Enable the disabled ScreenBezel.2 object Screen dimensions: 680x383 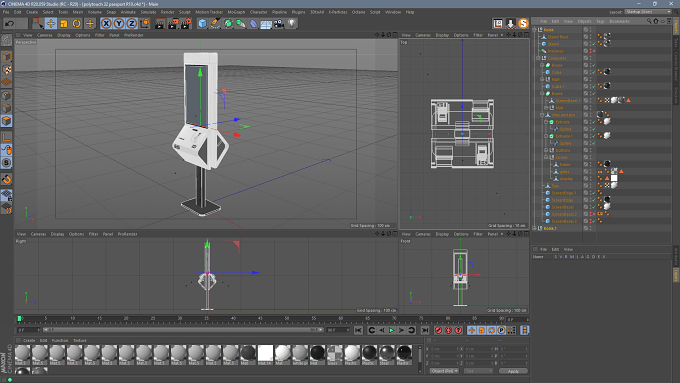[593, 214]
